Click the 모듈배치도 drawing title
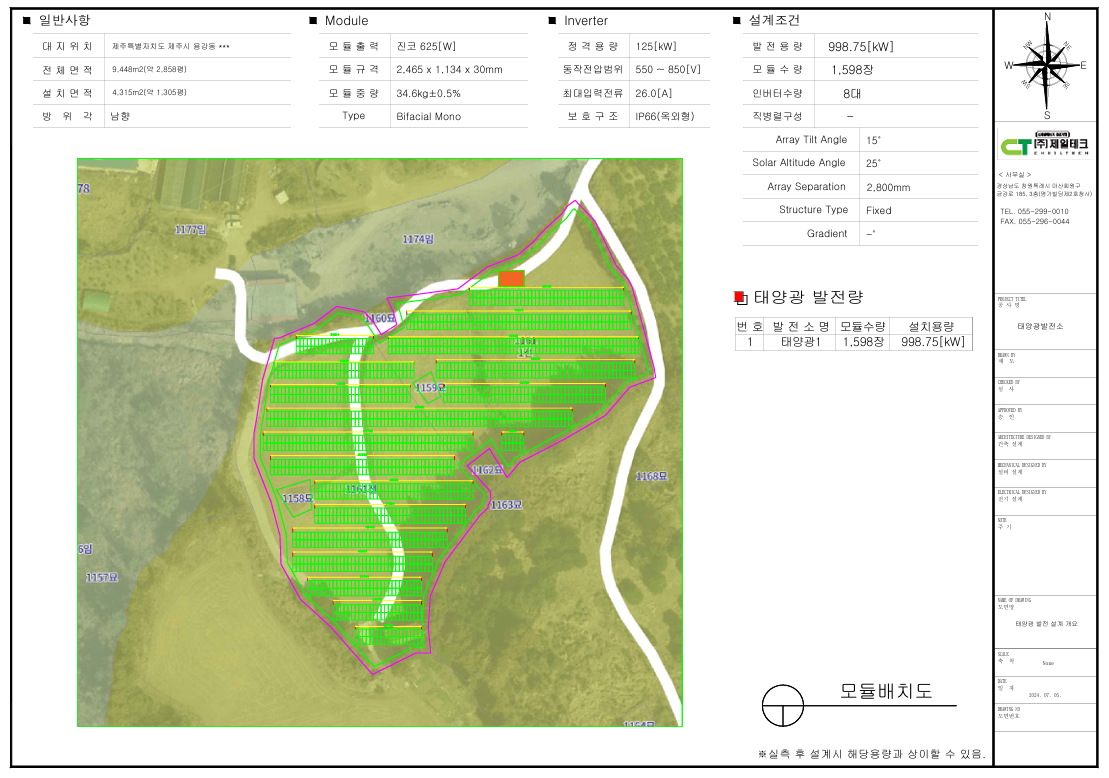The image size is (1109, 778). pos(886,691)
